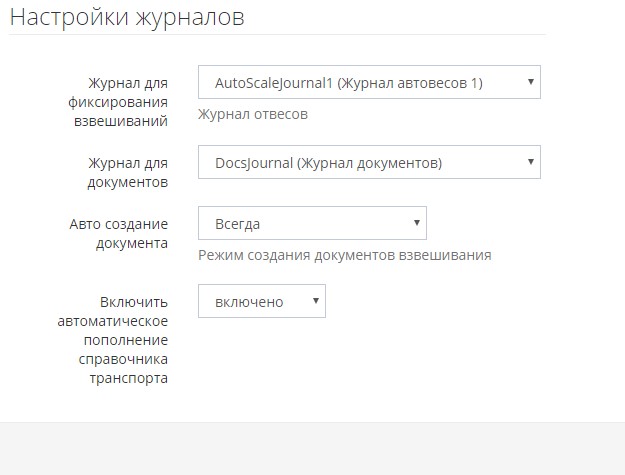
Task: Click the gray footer area below the form
Action: 312,448
